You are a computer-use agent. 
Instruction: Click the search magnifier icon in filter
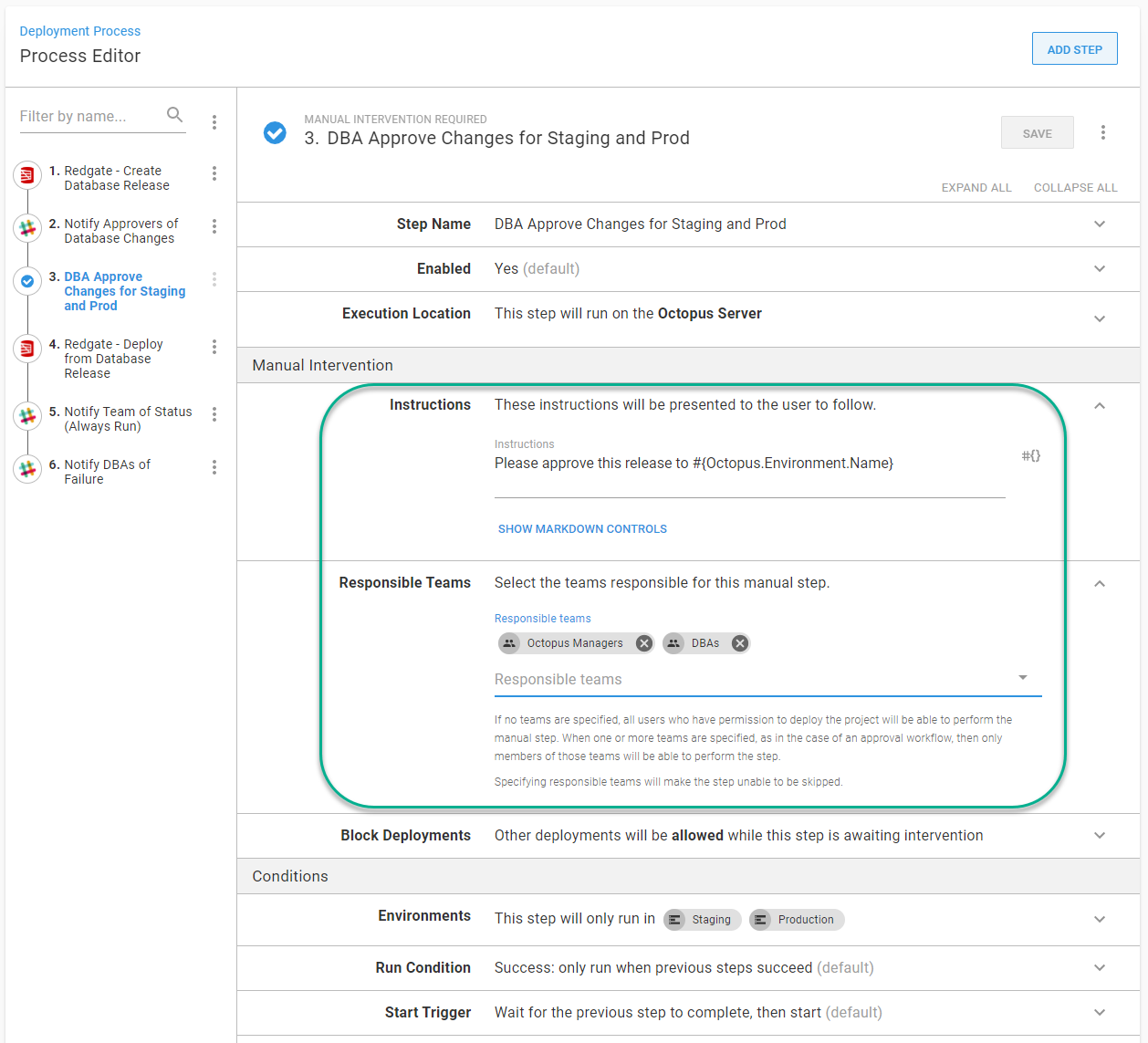[x=174, y=115]
